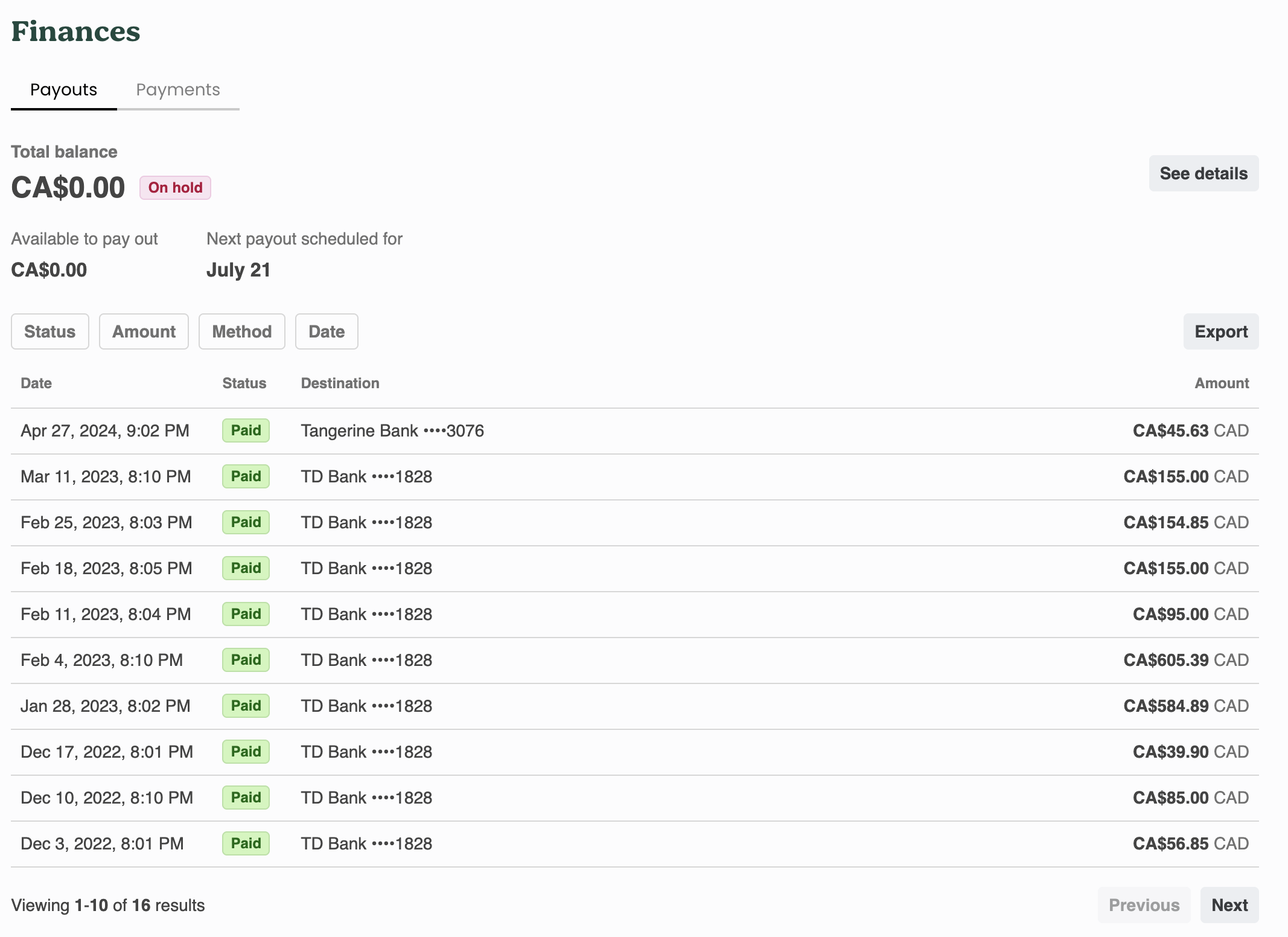The image size is (1288, 937).
Task: Click the CA$95.00 CAD amount
Action: 1191,615
